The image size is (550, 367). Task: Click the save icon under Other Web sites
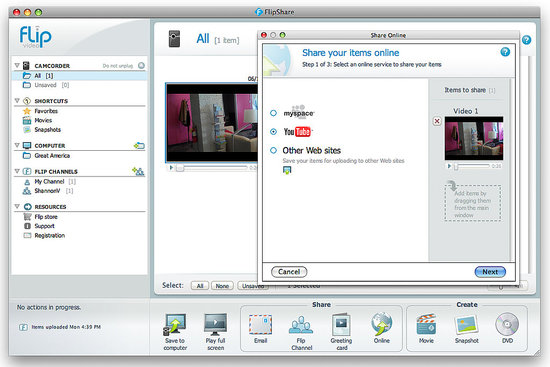coord(287,171)
